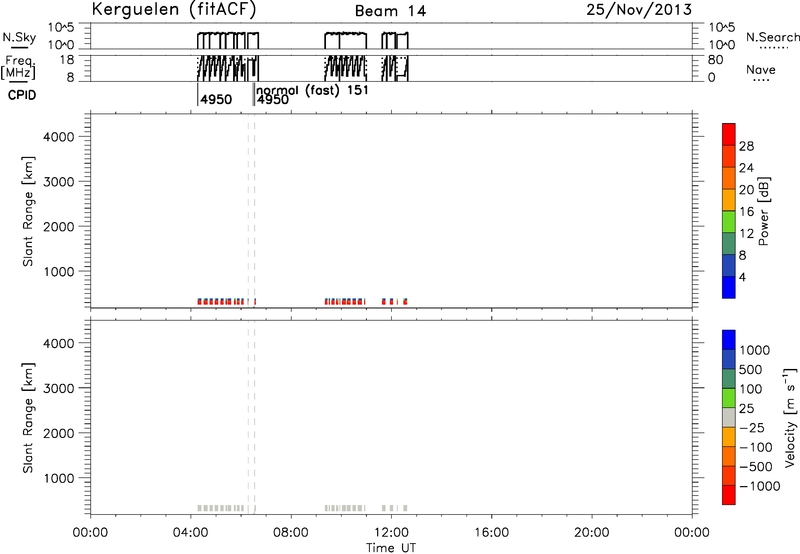The image size is (800, 554).
Task: Click the '04:00' time axis label
Action: 191,533
